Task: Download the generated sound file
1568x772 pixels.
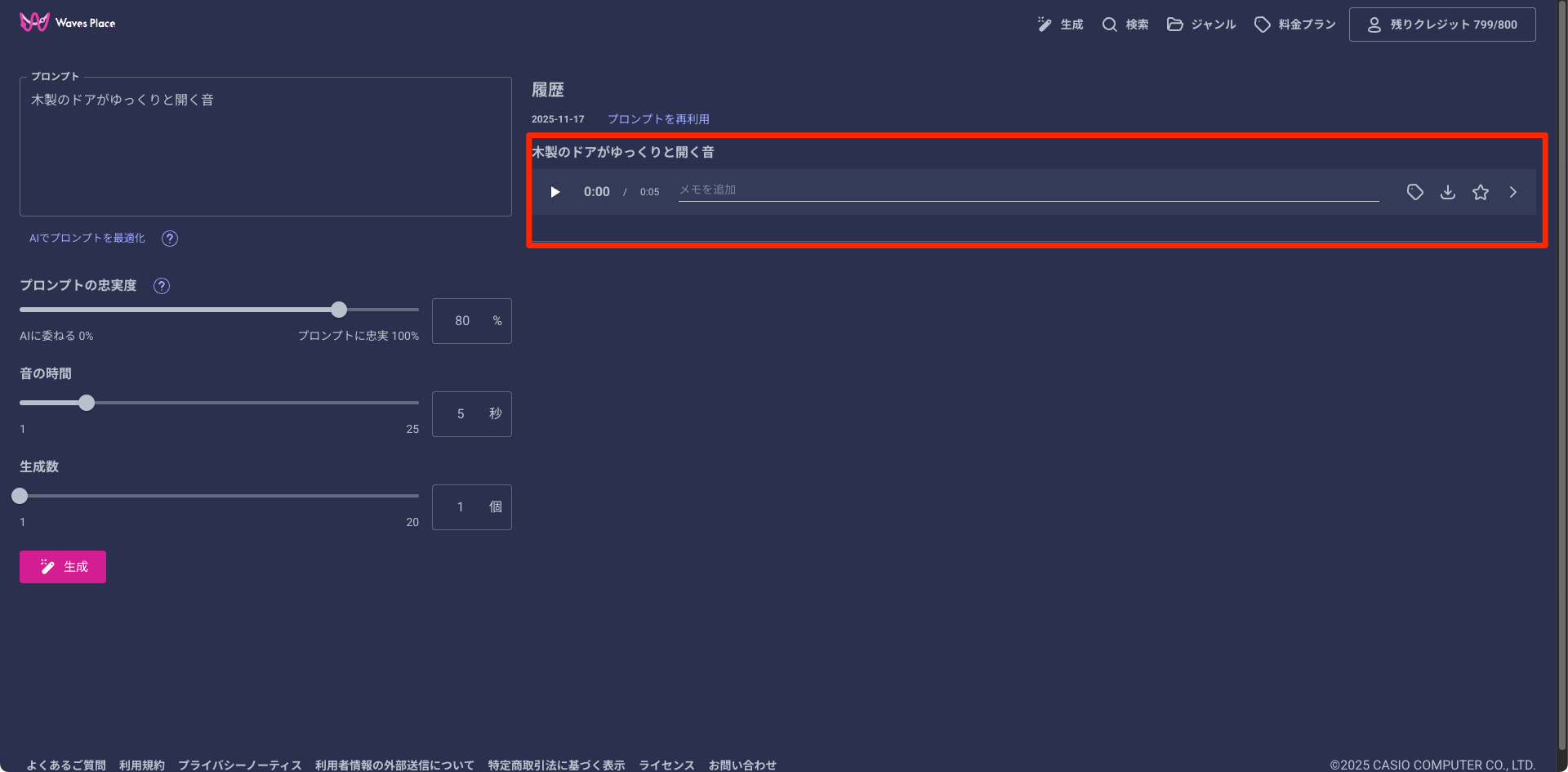Action: pos(1447,192)
